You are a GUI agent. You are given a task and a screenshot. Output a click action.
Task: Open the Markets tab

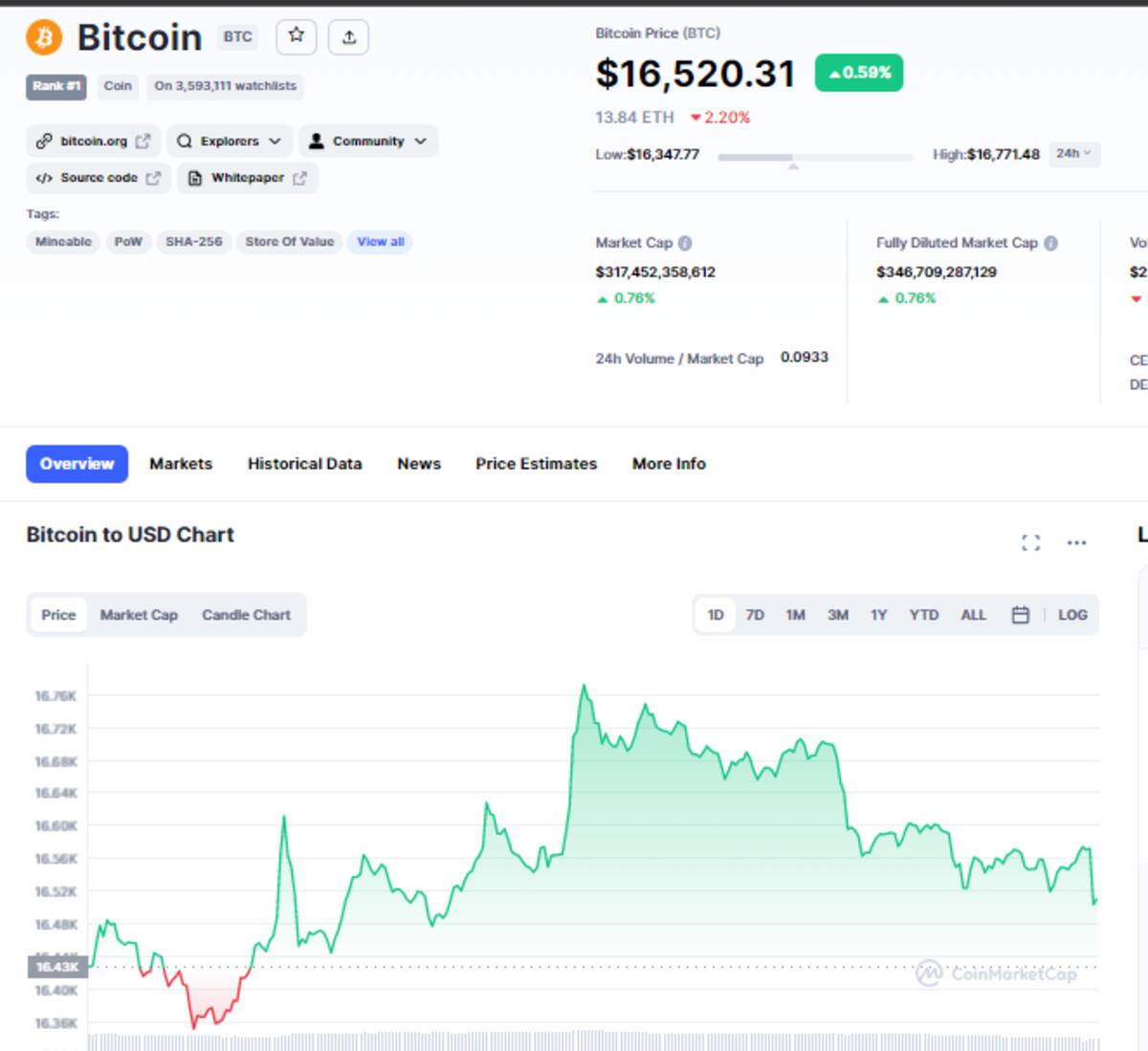pyautogui.click(x=181, y=464)
